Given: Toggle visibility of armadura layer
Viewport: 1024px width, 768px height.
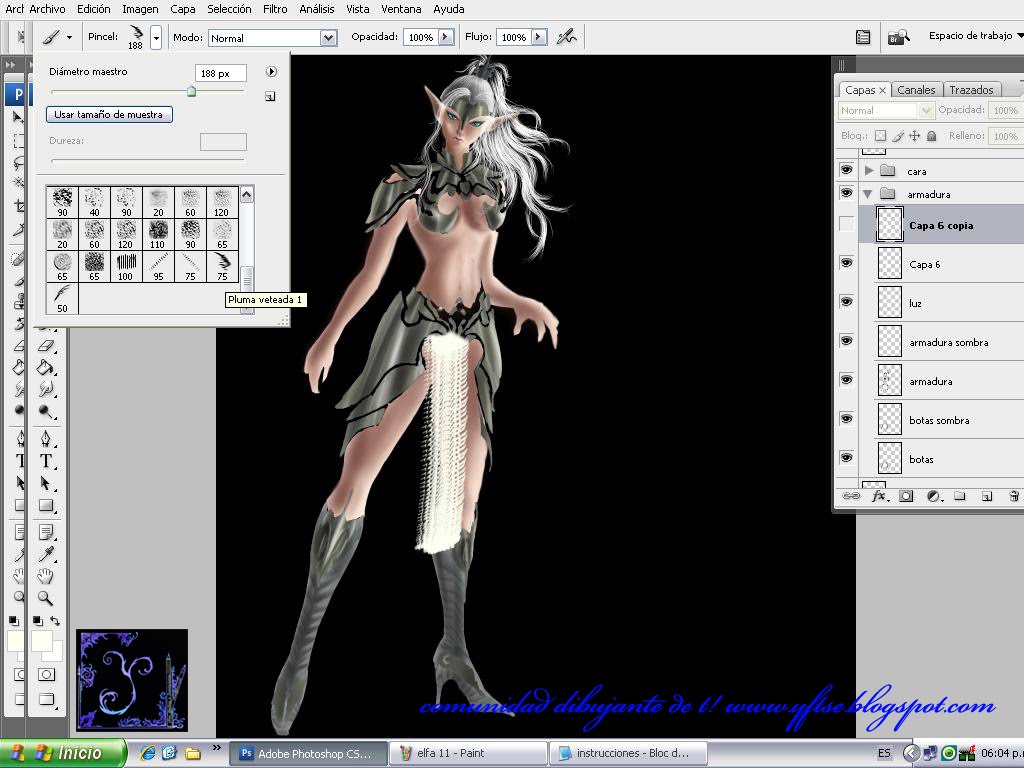Looking at the screenshot, I should pyautogui.click(x=846, y=380).
